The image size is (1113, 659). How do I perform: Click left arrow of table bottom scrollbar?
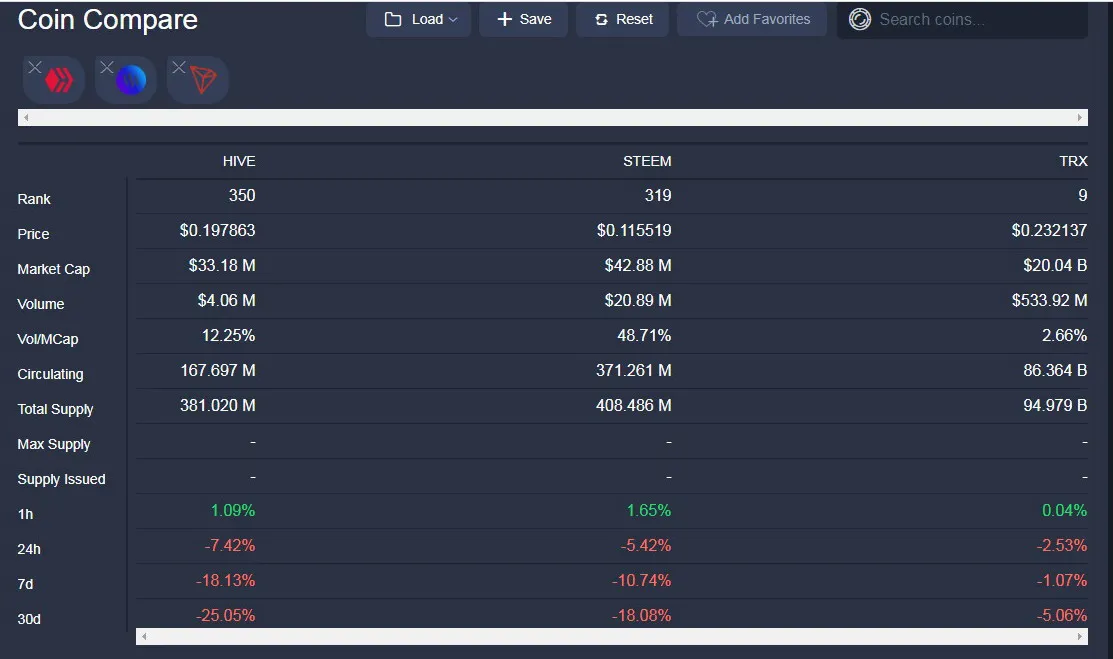coord(143,636)
